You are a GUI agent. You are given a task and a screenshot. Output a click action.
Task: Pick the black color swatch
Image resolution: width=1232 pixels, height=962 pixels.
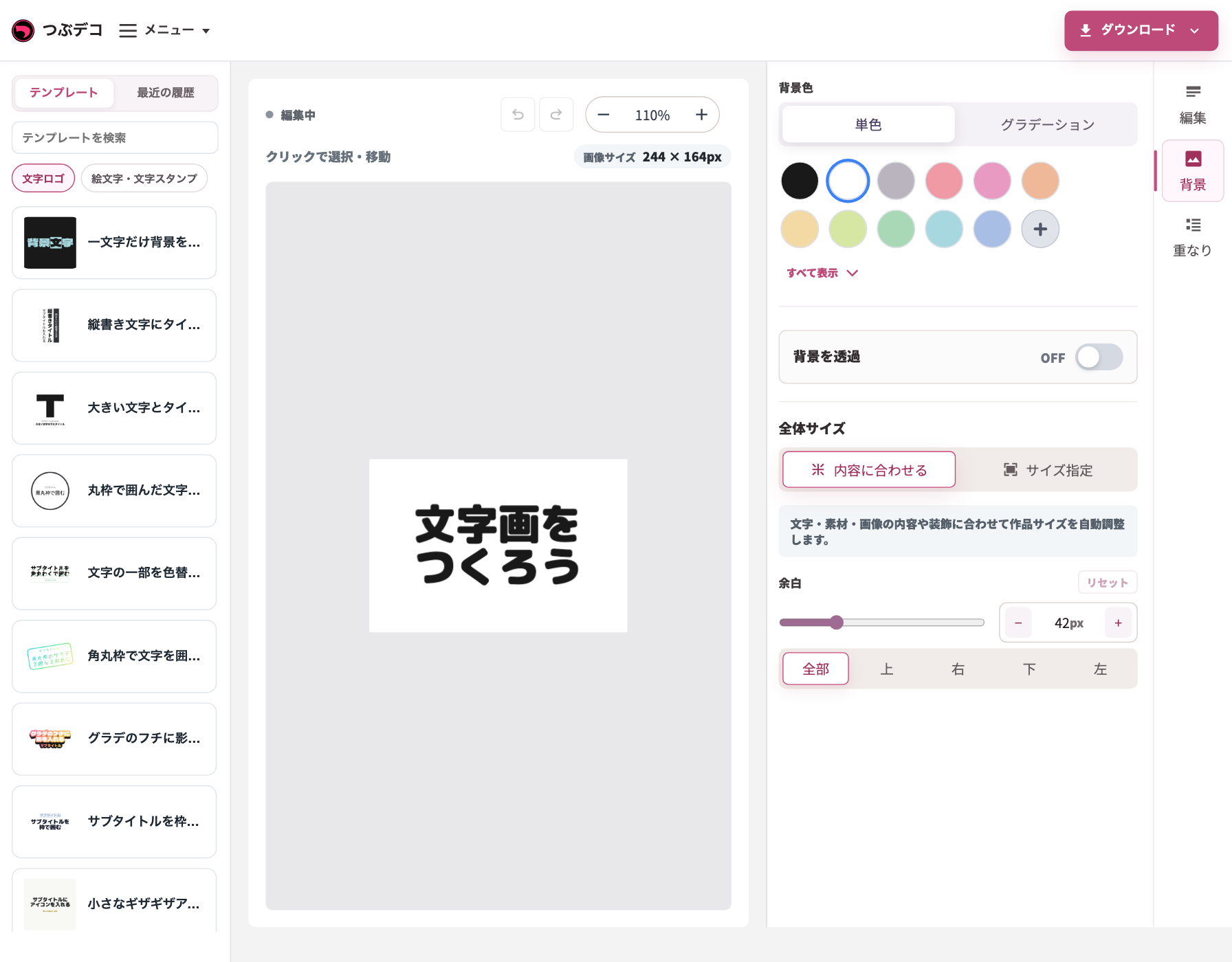click(800, 181)
